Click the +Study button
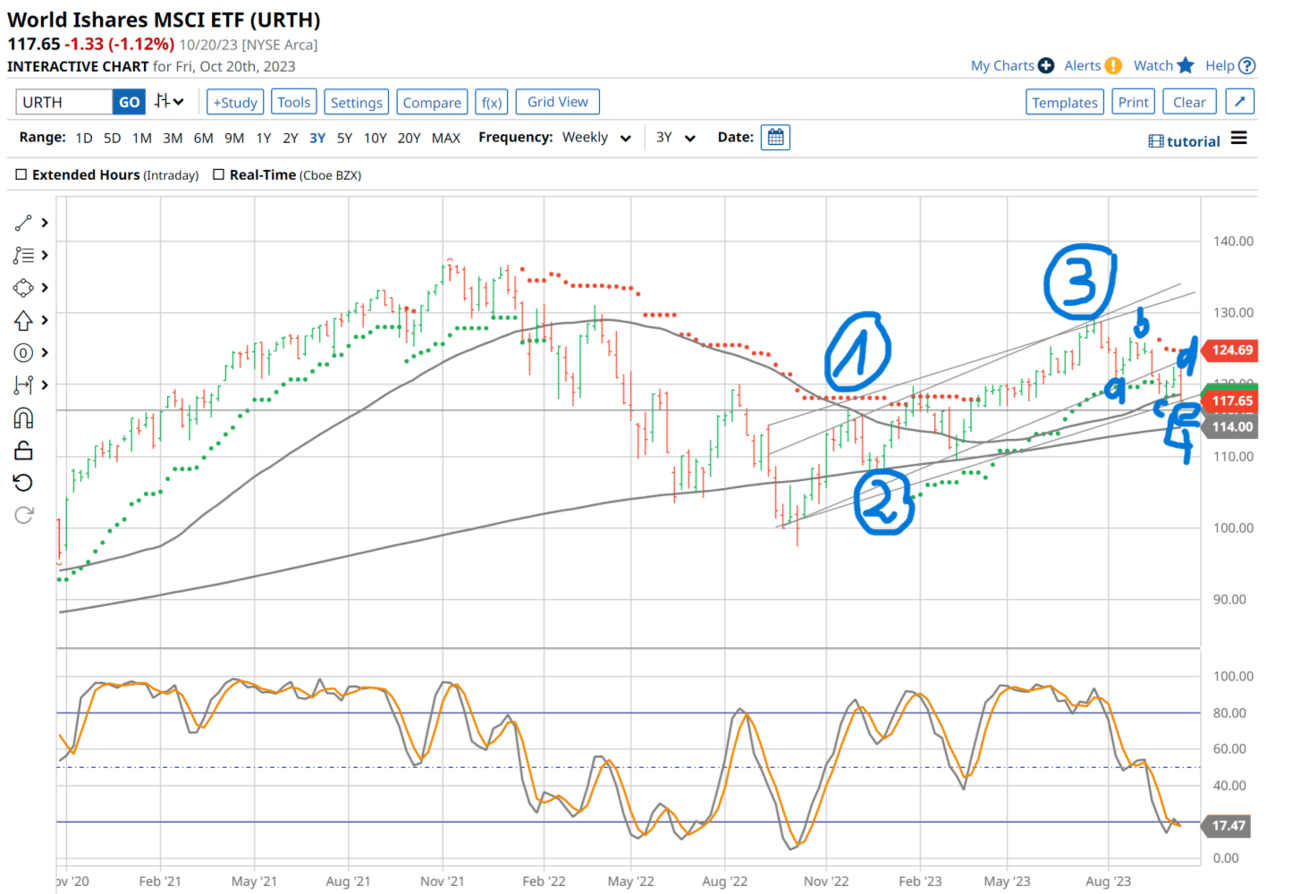This screenshot has width=1292, height=894. tap(235, 102)
